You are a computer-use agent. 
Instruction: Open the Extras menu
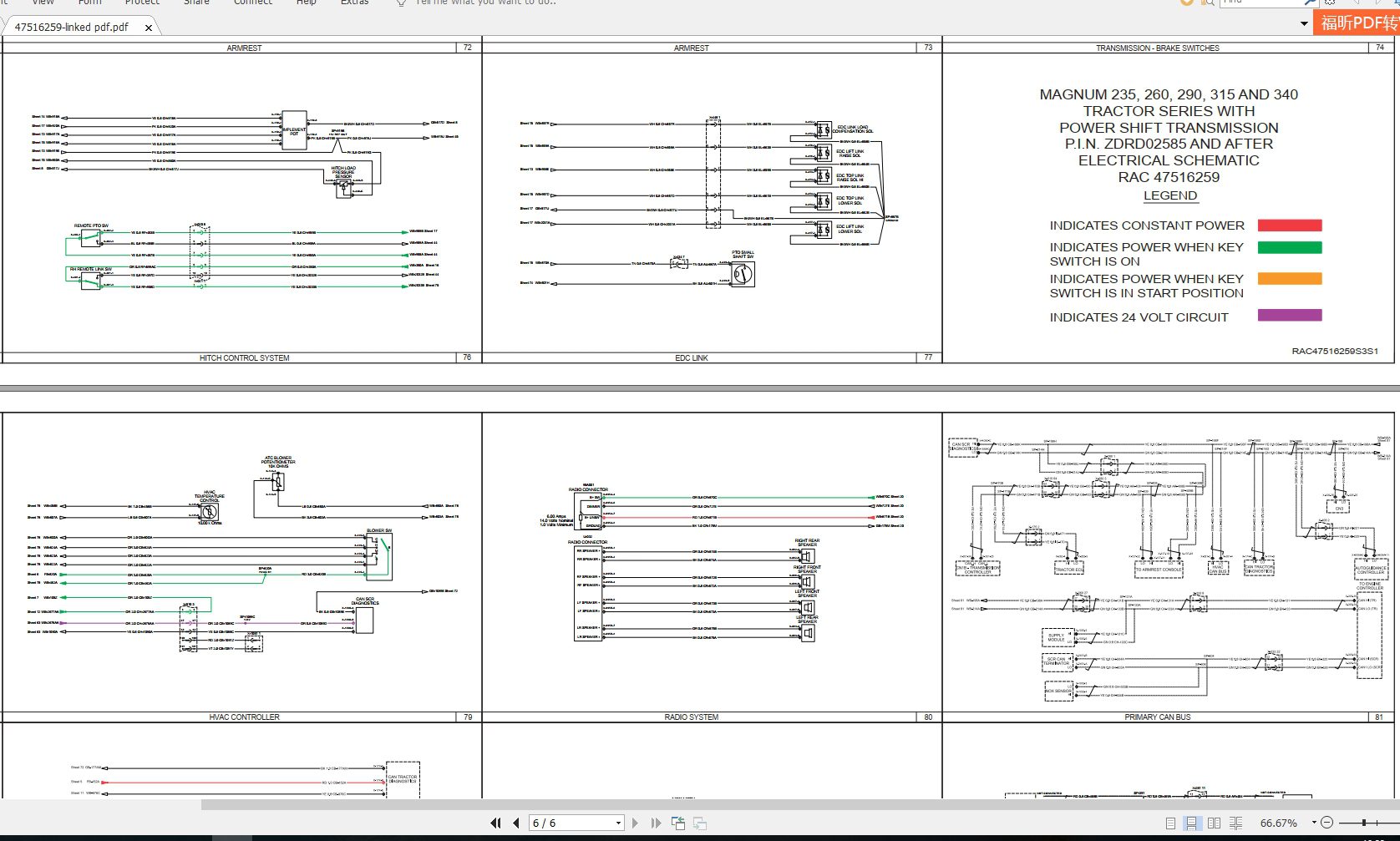[x=355, y=3]
